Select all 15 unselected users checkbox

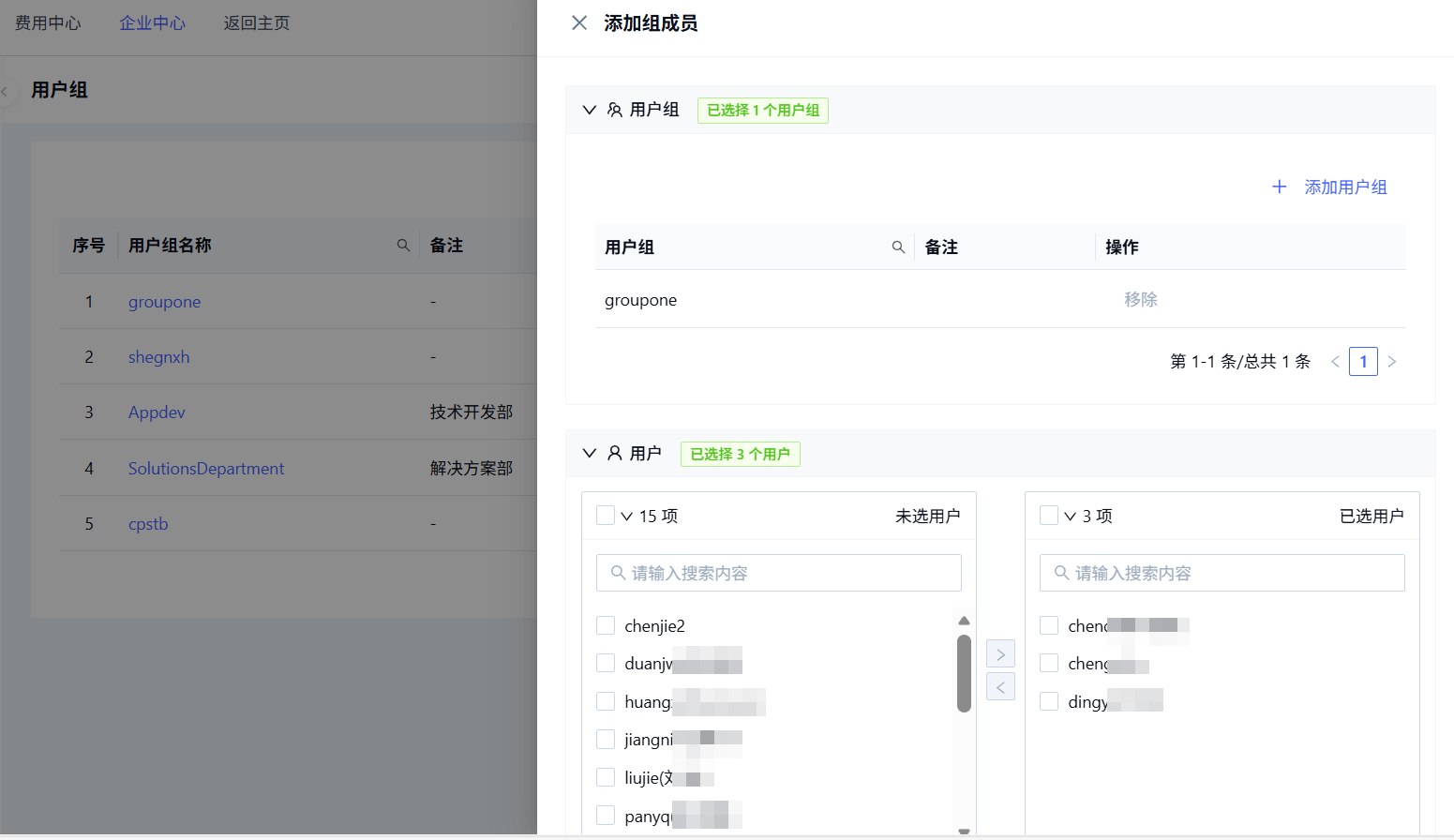point(606,516)
